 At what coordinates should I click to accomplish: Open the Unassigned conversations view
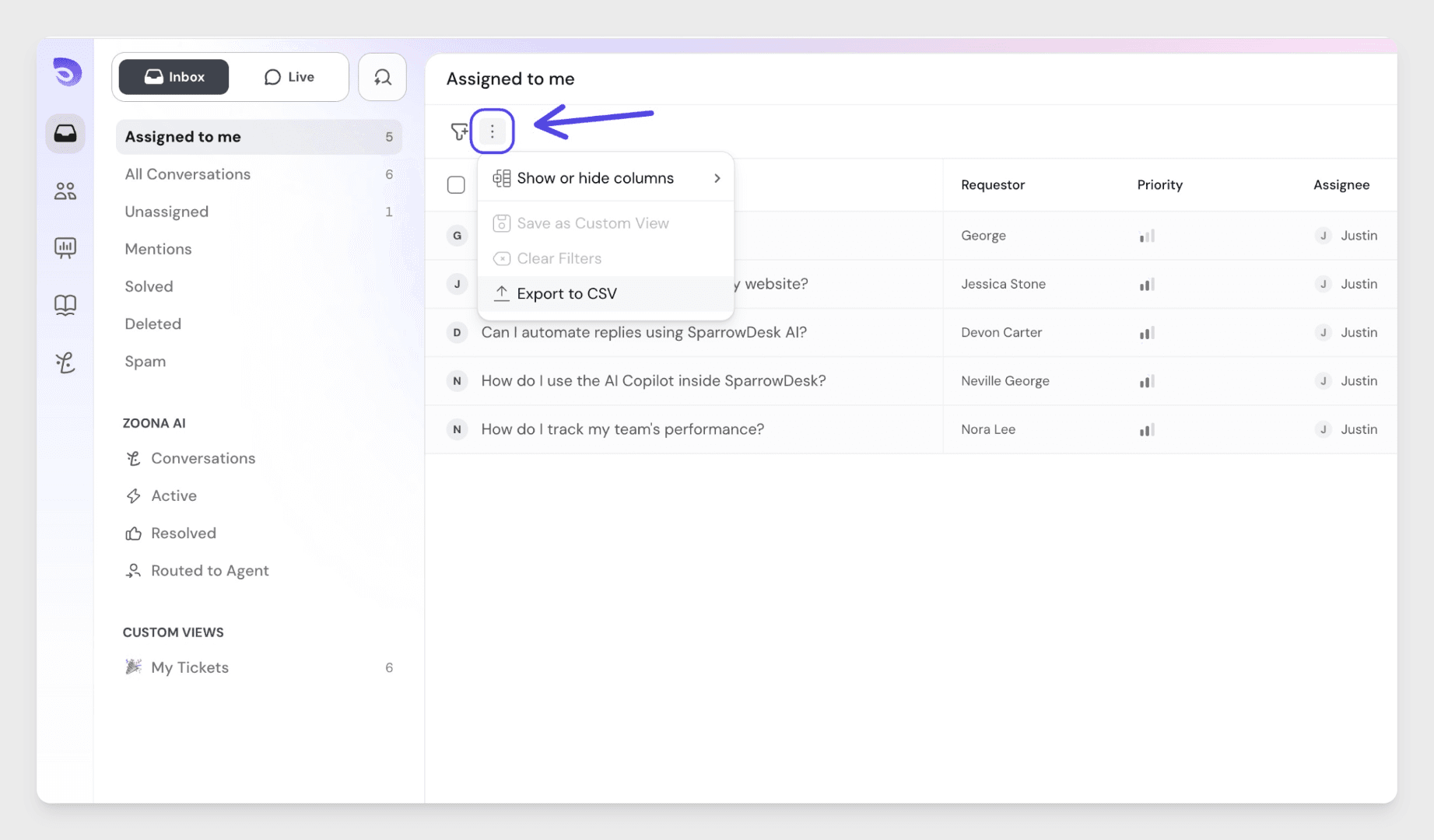(167, 212)
